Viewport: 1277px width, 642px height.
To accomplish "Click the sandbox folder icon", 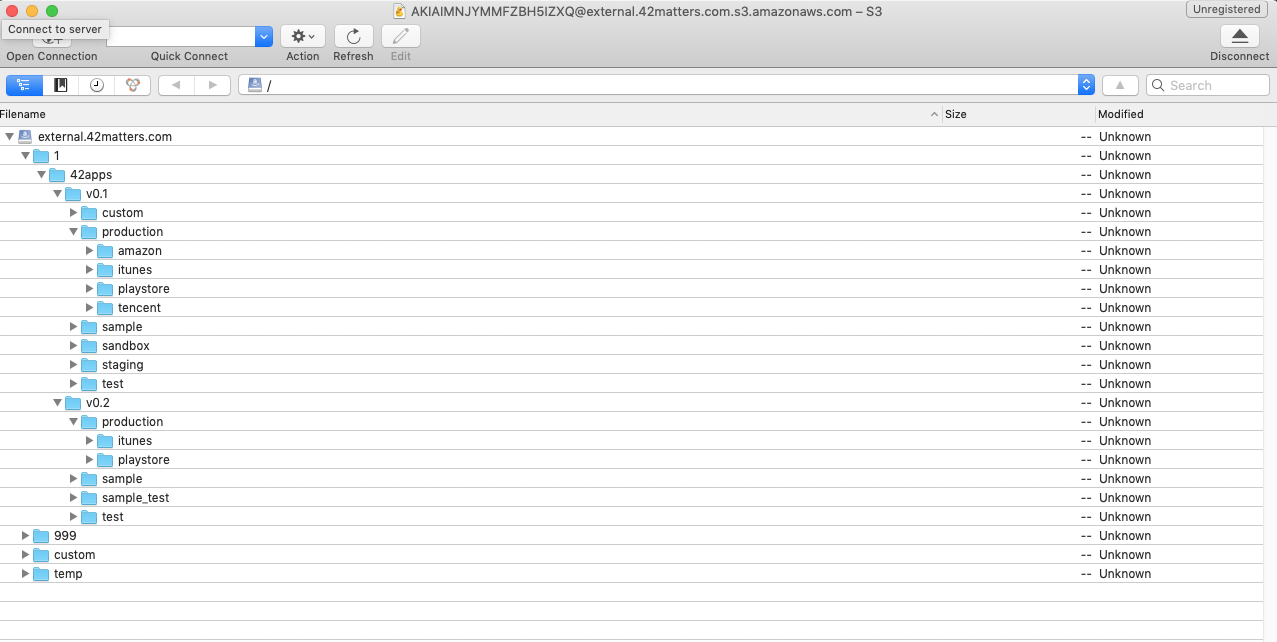I will pyautogui.click(x=89, y=346).
